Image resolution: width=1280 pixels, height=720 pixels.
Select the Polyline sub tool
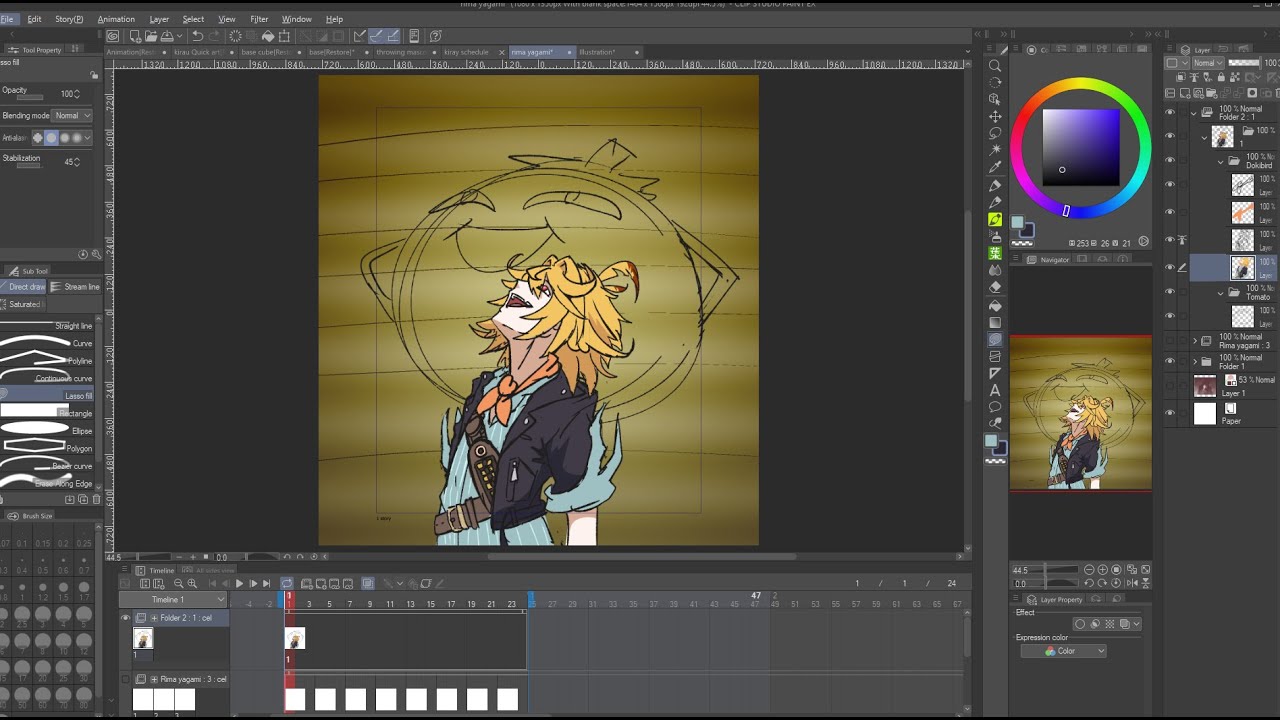click(x=47, y=361)
